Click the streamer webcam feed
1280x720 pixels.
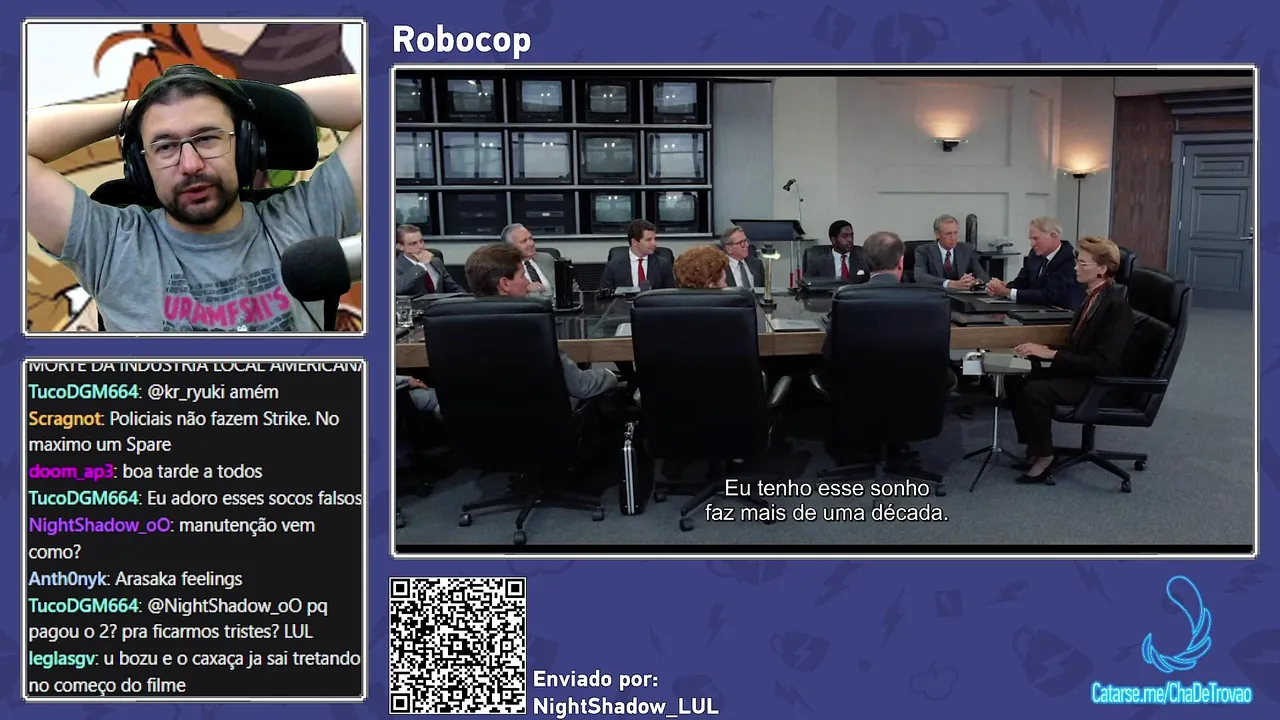click(194, 177)
